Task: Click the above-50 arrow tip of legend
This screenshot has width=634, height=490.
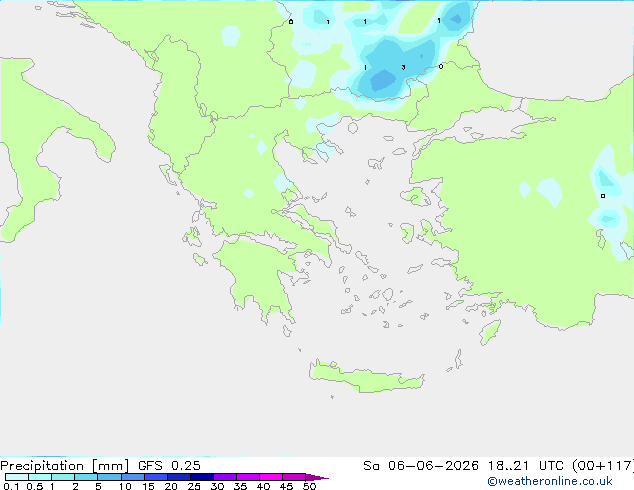Action: 317,478
